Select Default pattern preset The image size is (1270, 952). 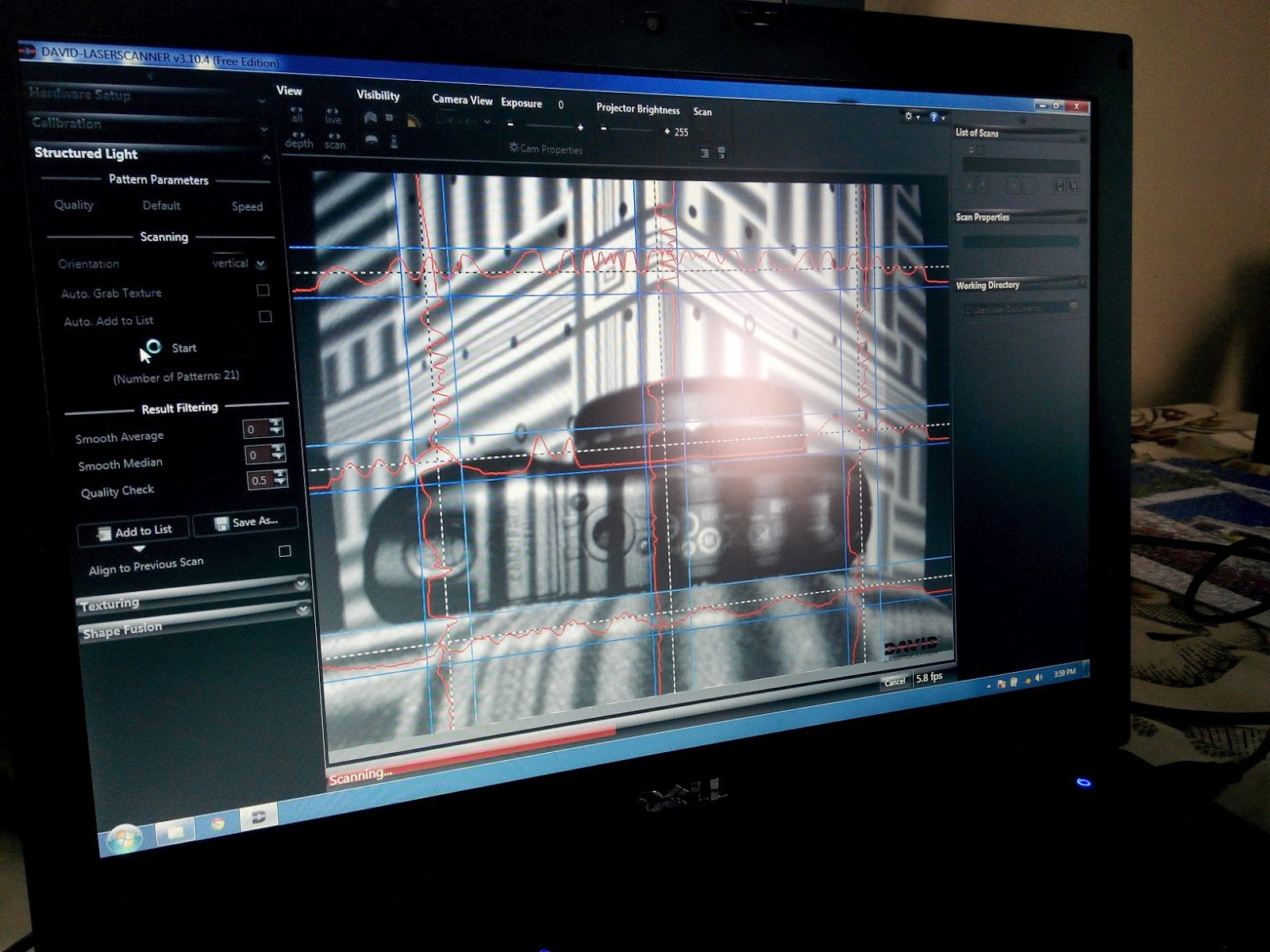point(161,205)
